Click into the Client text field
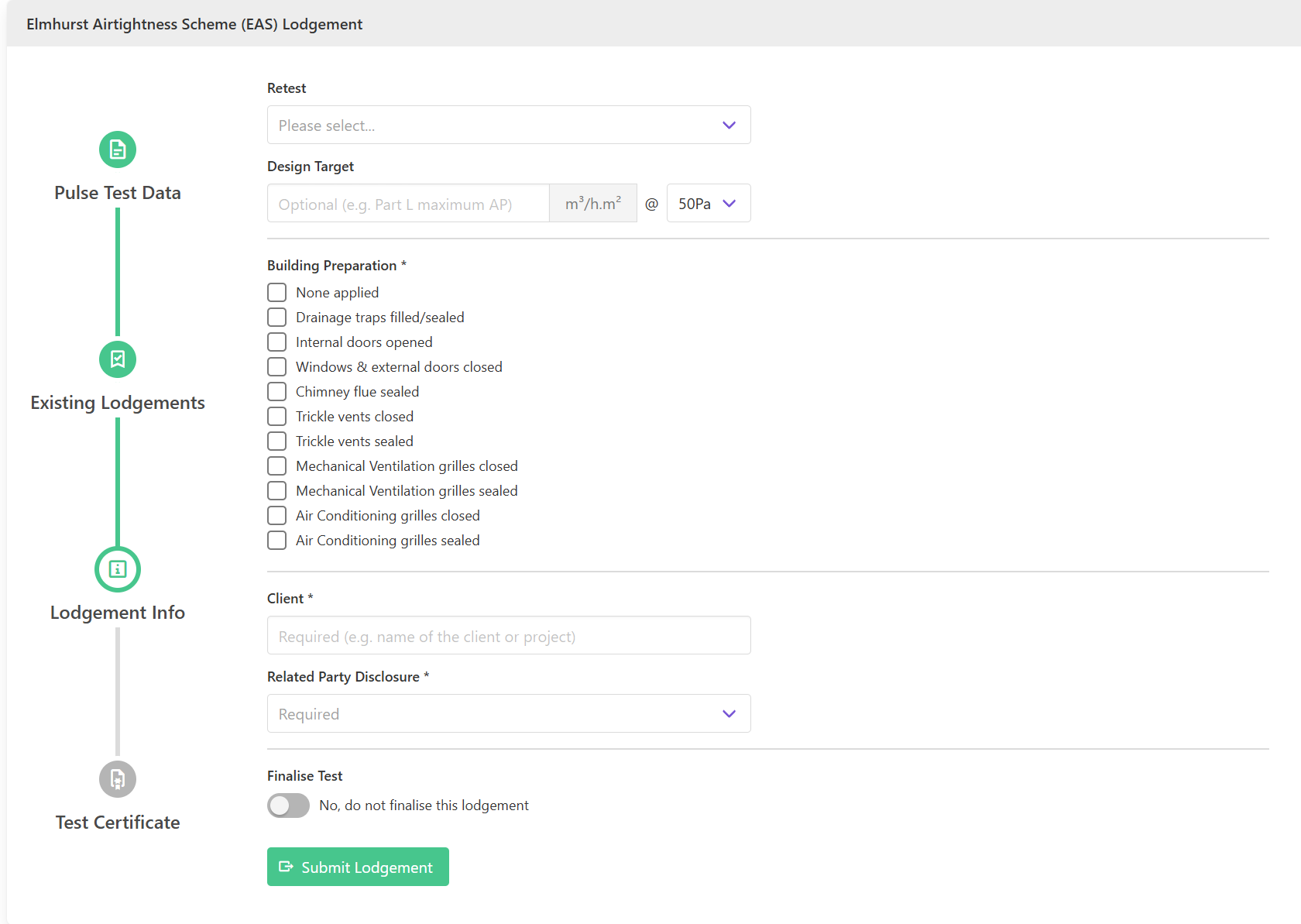 click(x=509, y=636)
